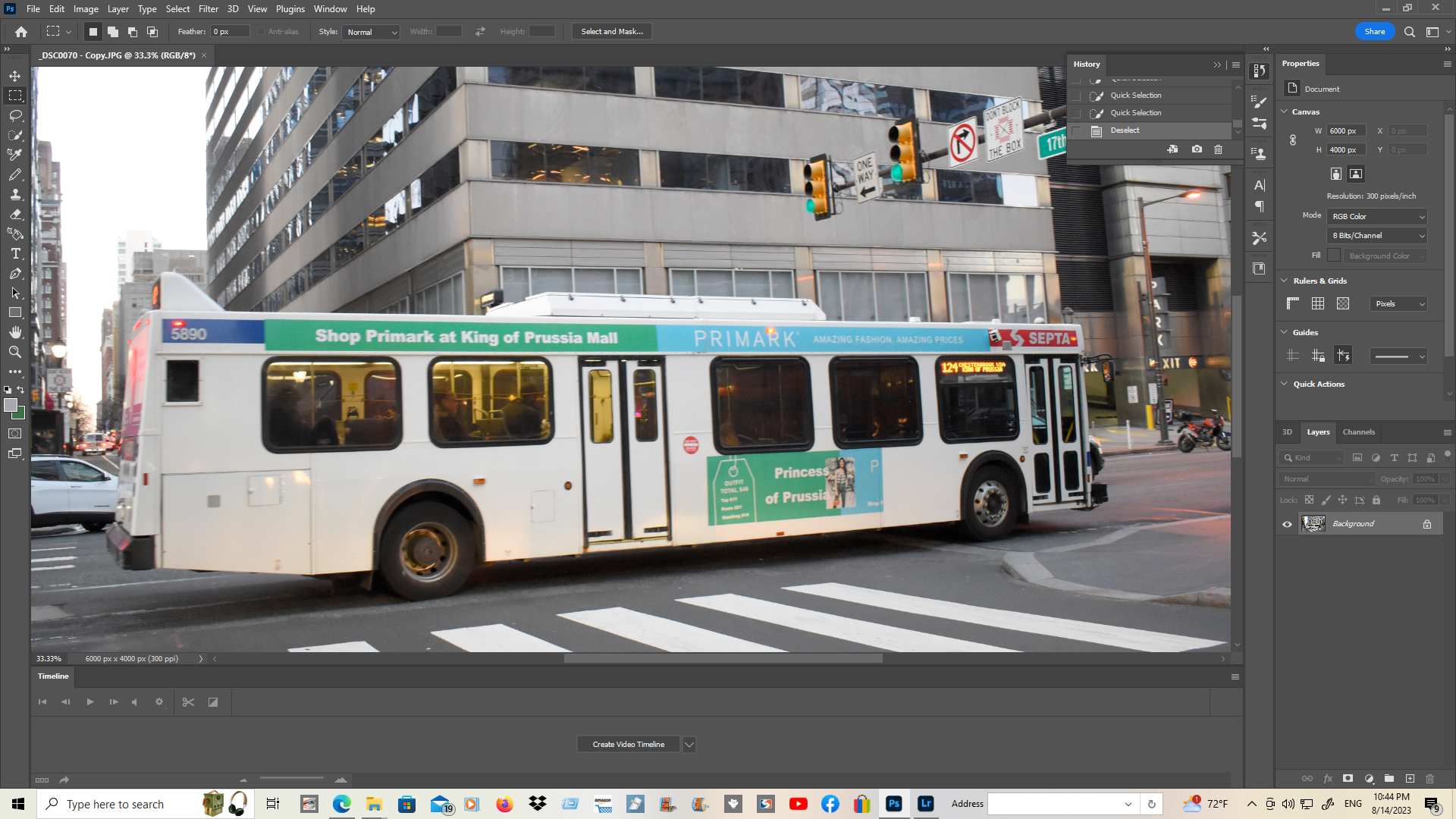Add layer mask icon in Layers panel
The width and height of the screenshot is (1456, 819).
[1348, 779]
